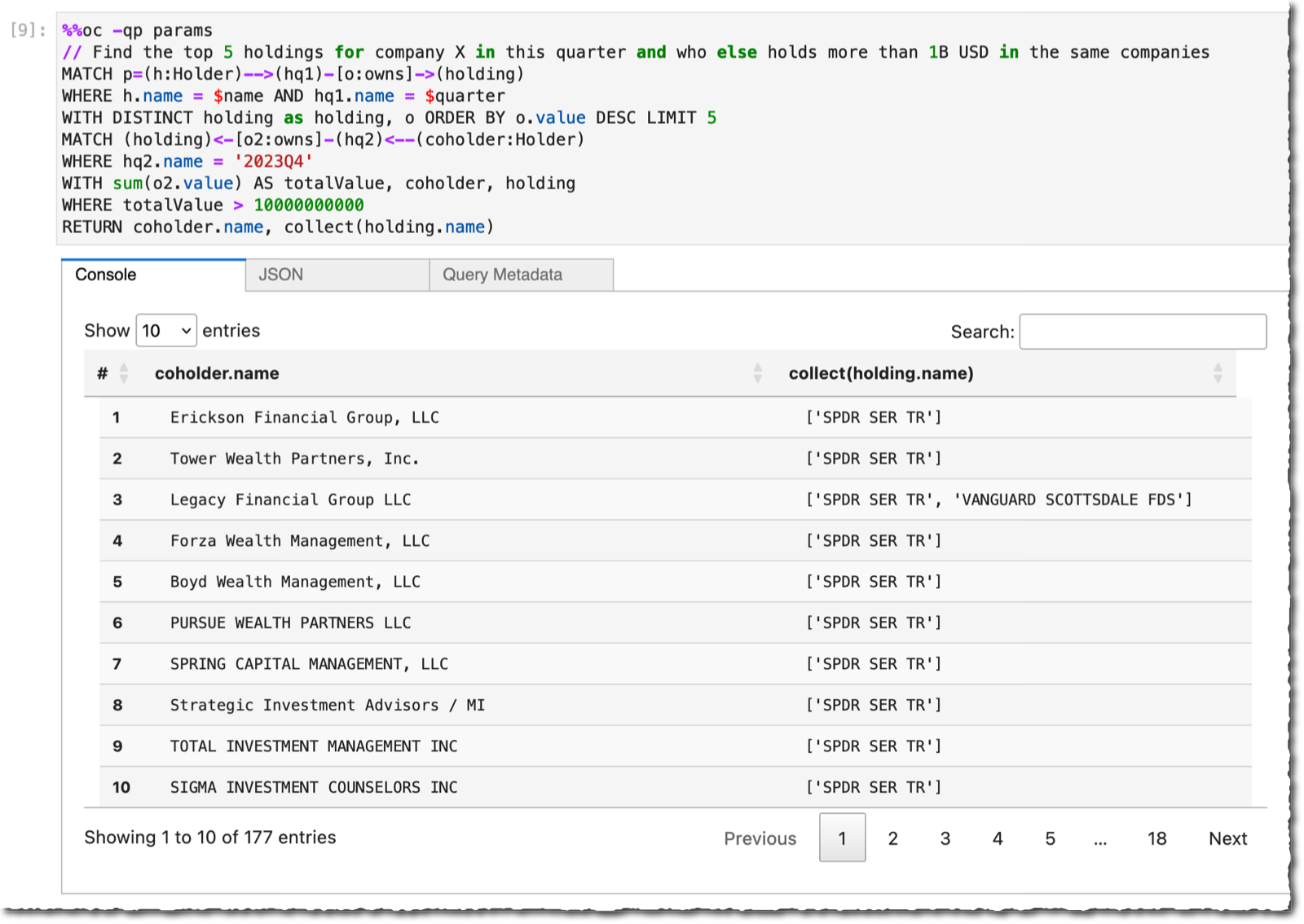The height and width of the screenshot is (924, 1304).
Task: Click the coholder.name column header
Action: point(216,373)
